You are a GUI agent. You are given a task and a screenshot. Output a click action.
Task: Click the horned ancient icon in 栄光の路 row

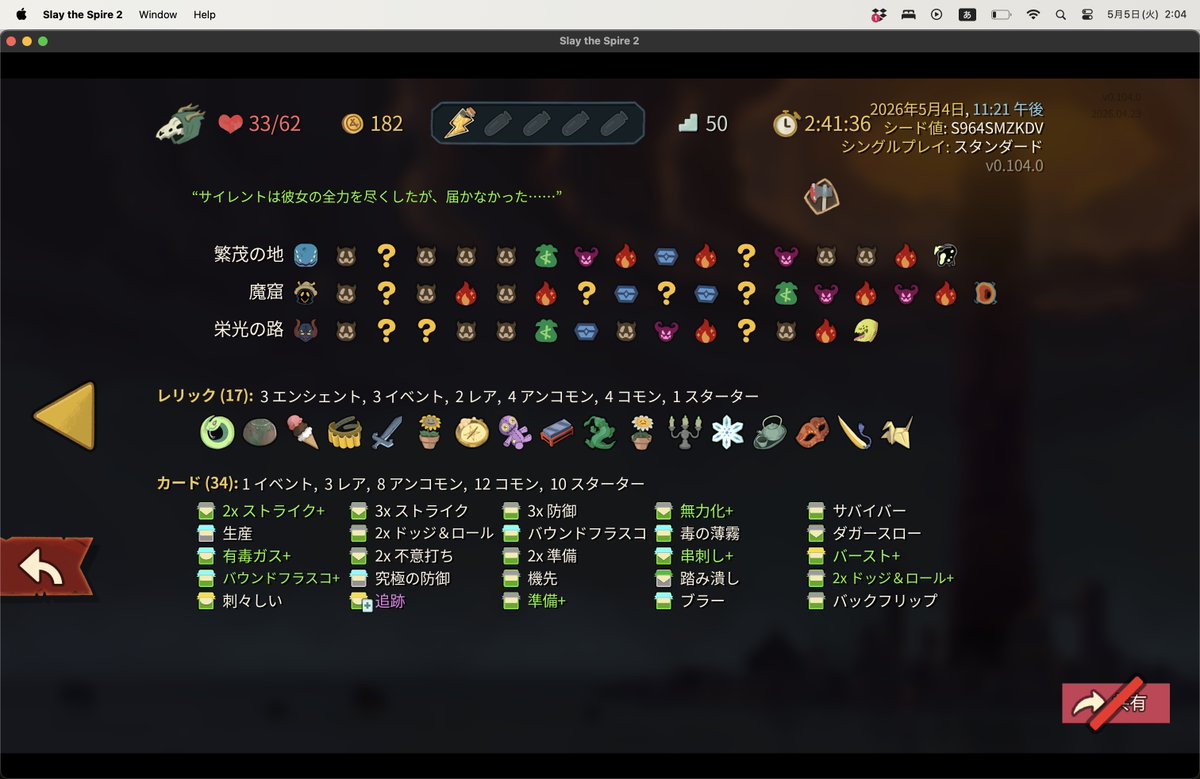(306, 330)
